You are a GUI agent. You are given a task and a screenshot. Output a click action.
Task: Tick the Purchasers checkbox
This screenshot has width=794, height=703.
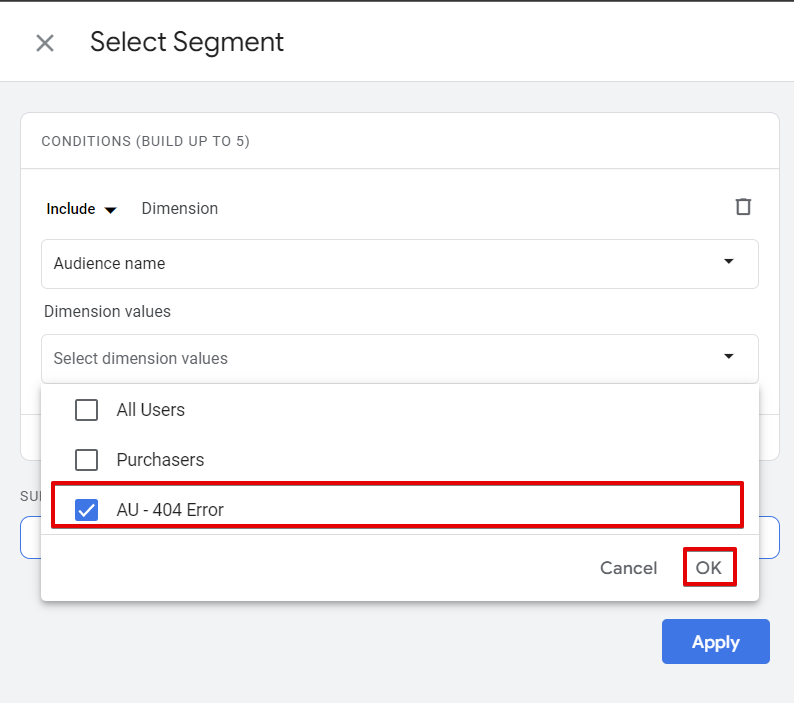click(x=87, y=460)
